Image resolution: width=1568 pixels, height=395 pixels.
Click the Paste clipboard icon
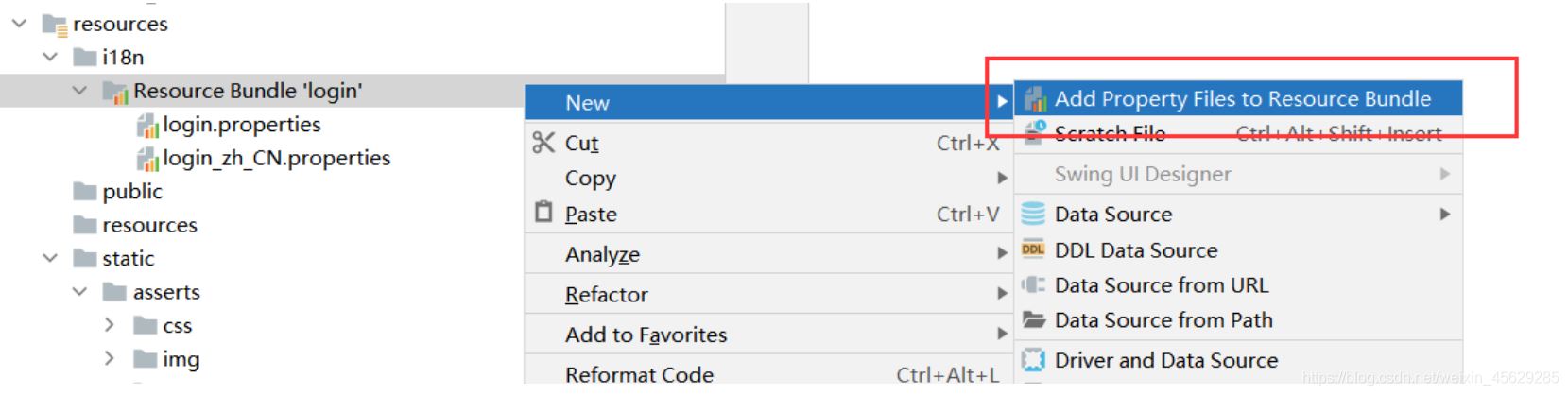(543, 213)
